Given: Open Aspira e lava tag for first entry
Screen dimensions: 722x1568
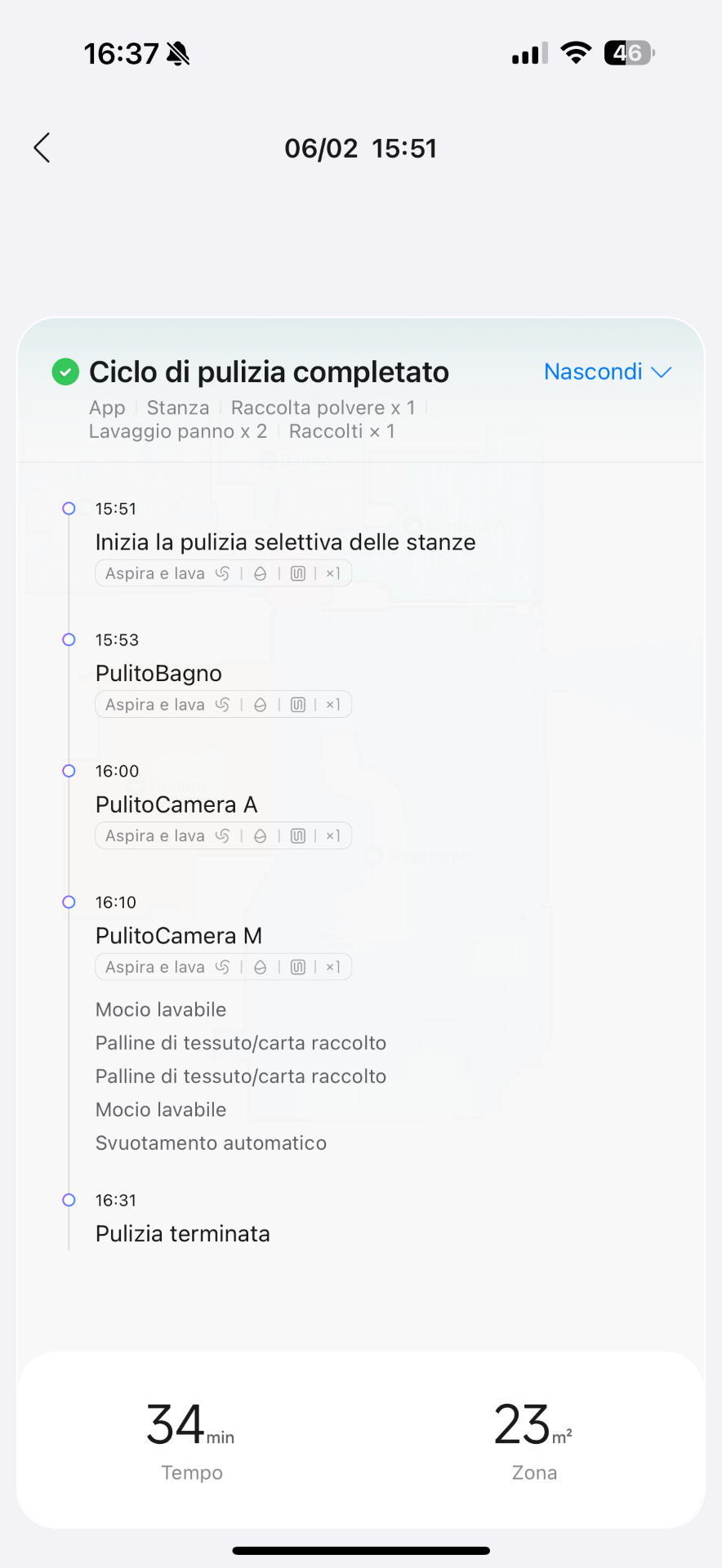Looking at the screenshot, I should tap(155, 573).
